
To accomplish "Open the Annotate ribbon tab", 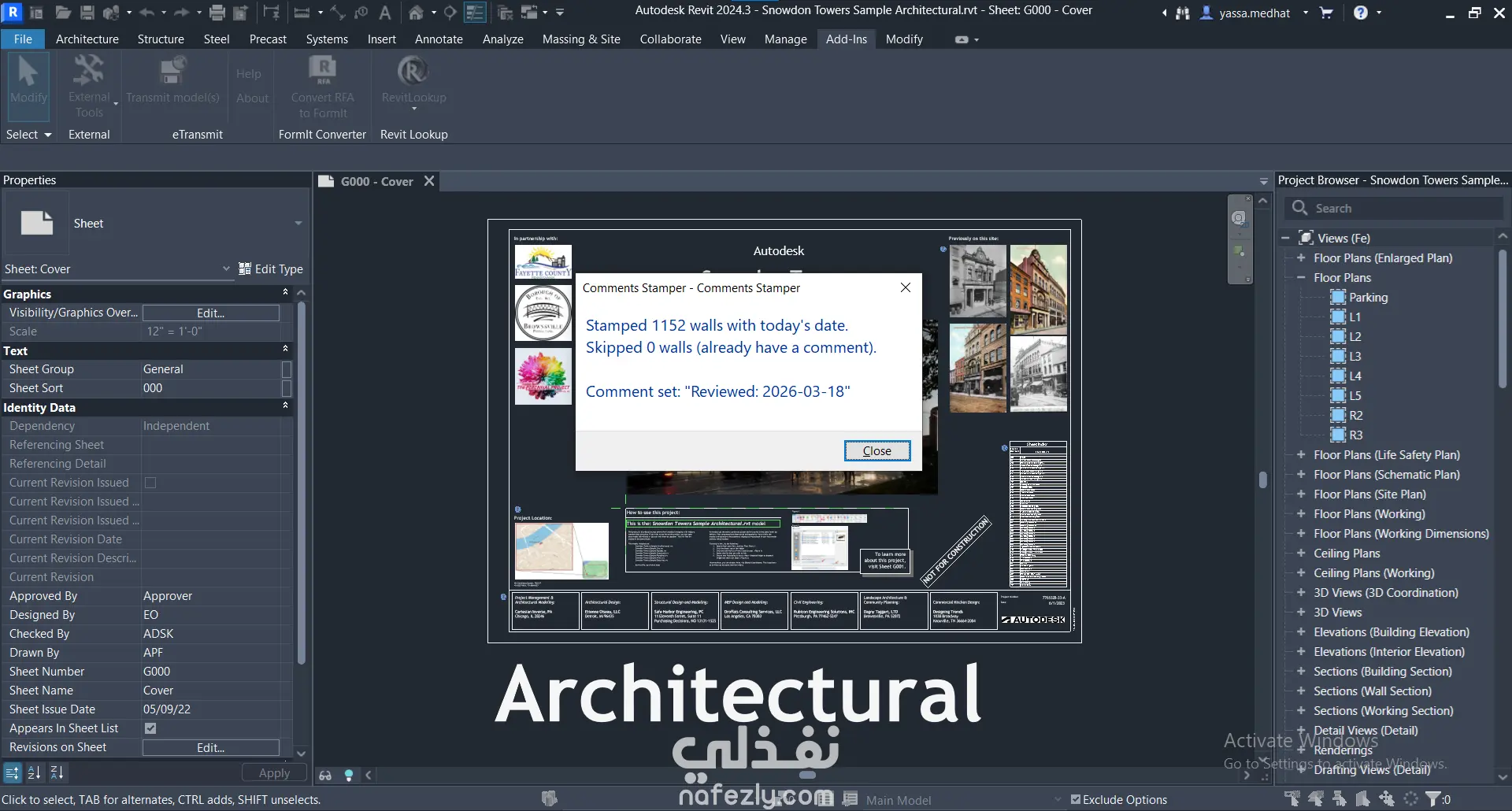I will [439, 39].
